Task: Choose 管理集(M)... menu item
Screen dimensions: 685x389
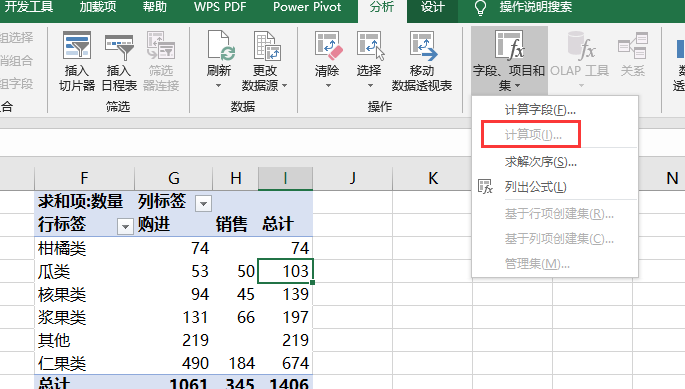Action: (x=555, y=264)
